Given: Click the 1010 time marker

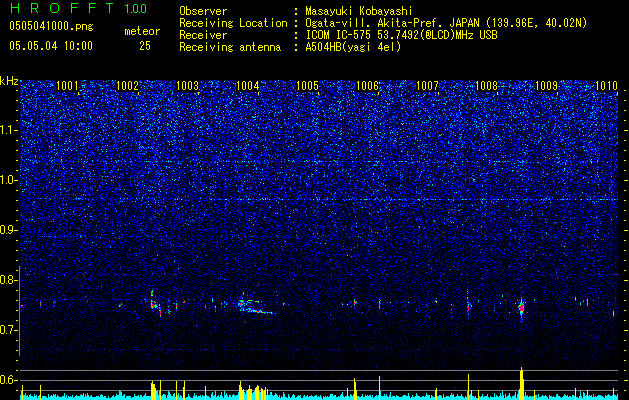Looking at the screenshot, I should click(x=607, y=85).
